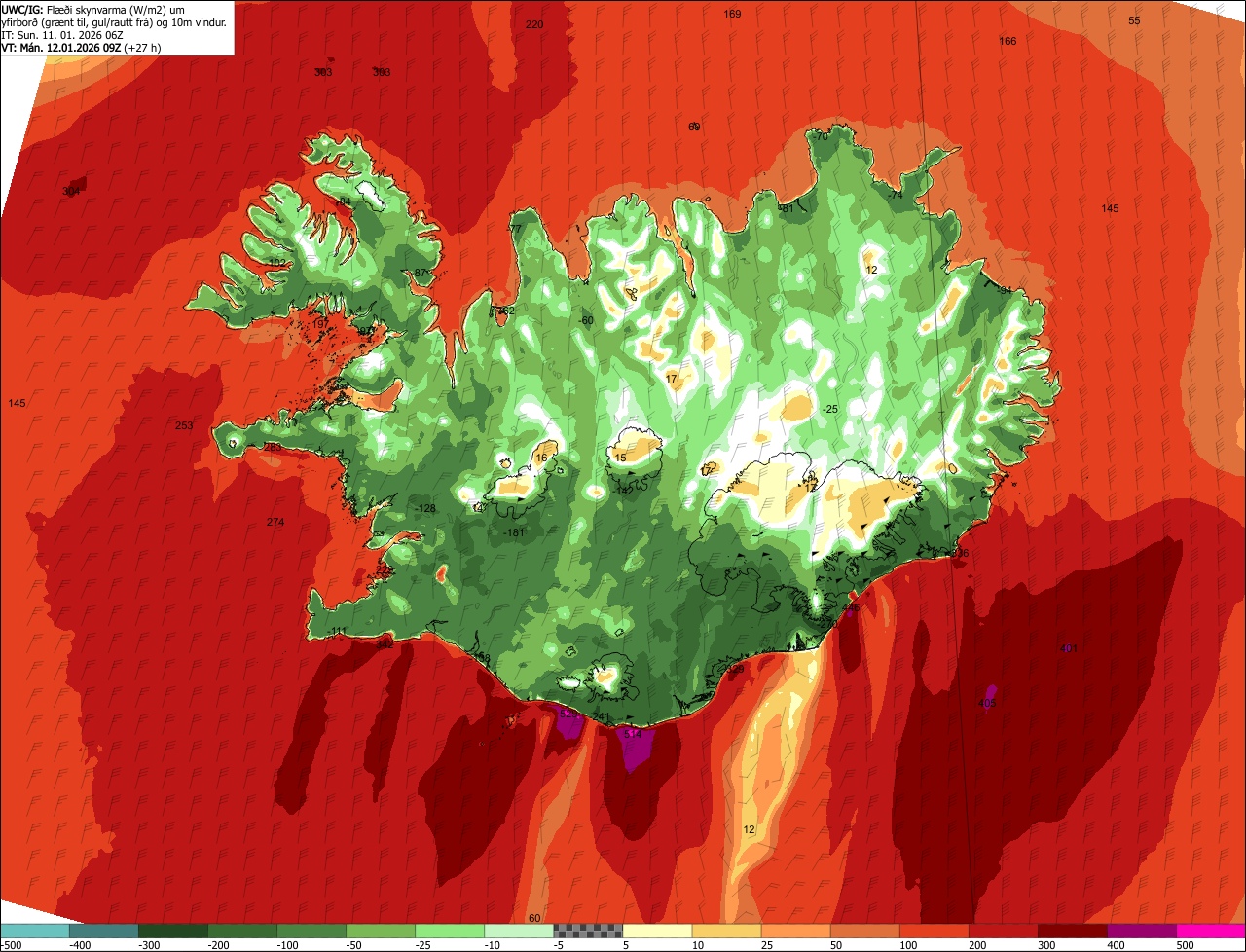Click the value 405 beside purple spot
This screenshot has width=1246, height=952.
[x=987, y=703]
